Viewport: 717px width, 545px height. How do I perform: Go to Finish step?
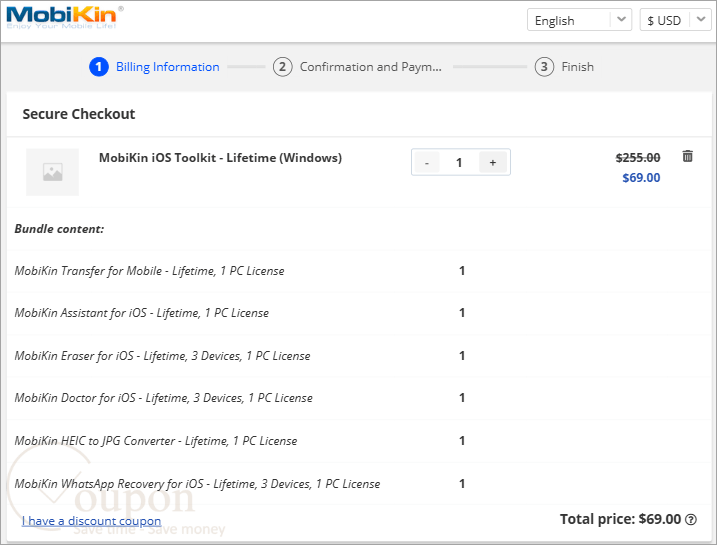click(x=578, y=67)
